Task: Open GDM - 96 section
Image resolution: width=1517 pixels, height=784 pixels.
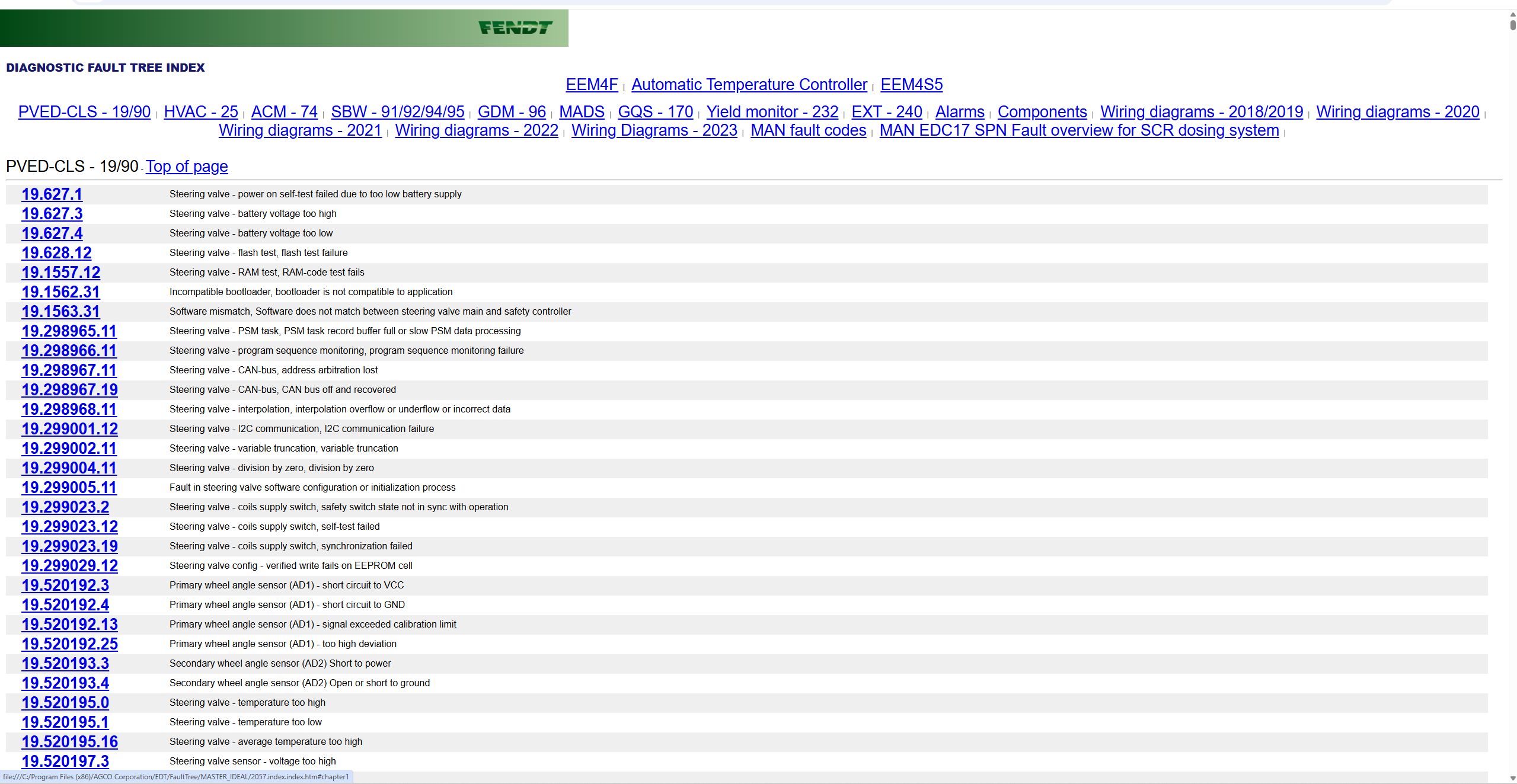Action: (511, 111)
